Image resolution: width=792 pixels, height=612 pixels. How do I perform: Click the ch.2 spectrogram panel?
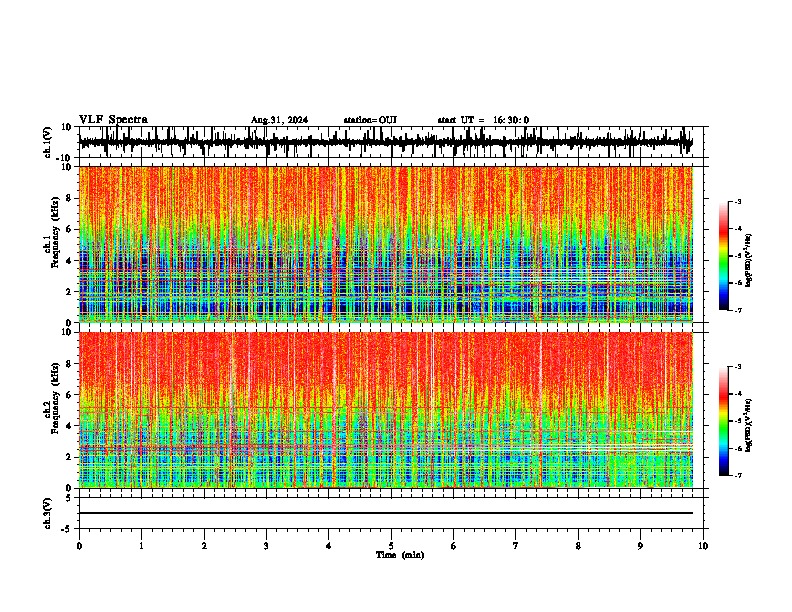coord(385,410)
